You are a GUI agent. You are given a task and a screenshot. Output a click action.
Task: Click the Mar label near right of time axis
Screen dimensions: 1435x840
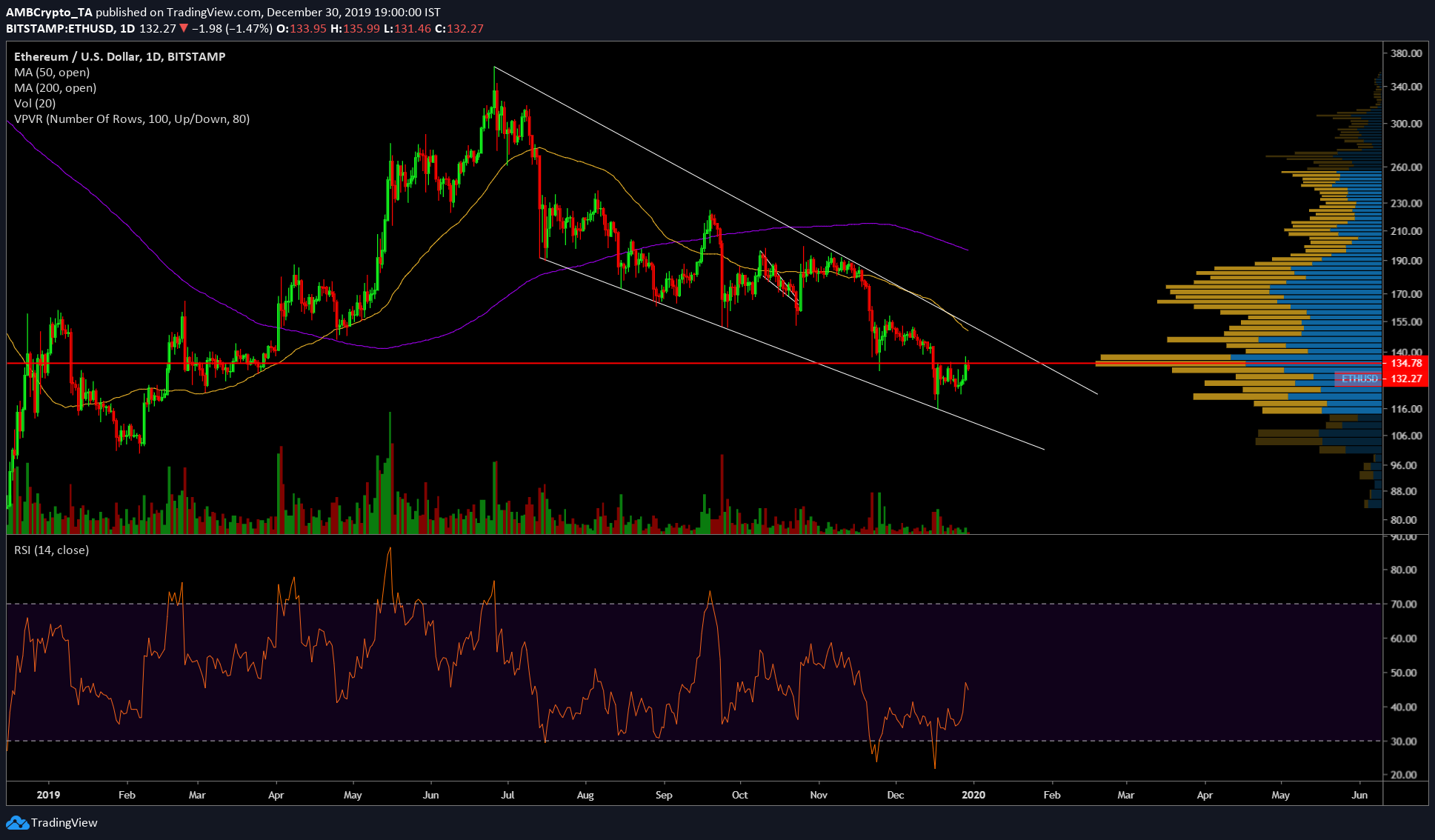point(1125,795)
